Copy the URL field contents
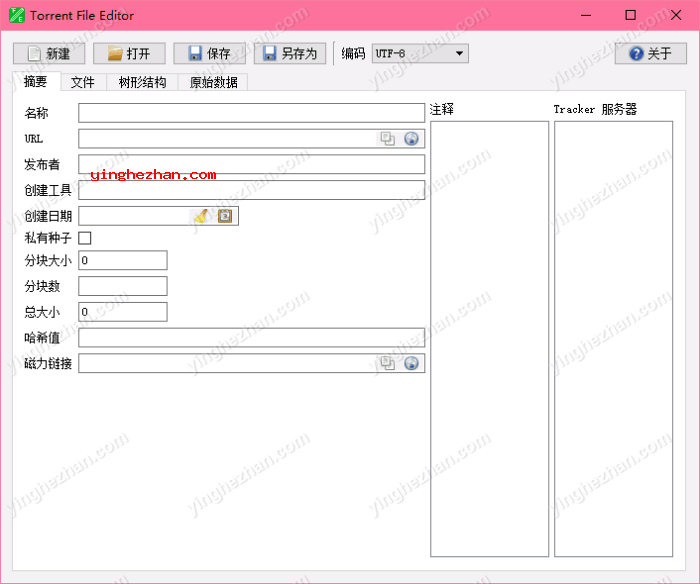 [x=387, y=139]
